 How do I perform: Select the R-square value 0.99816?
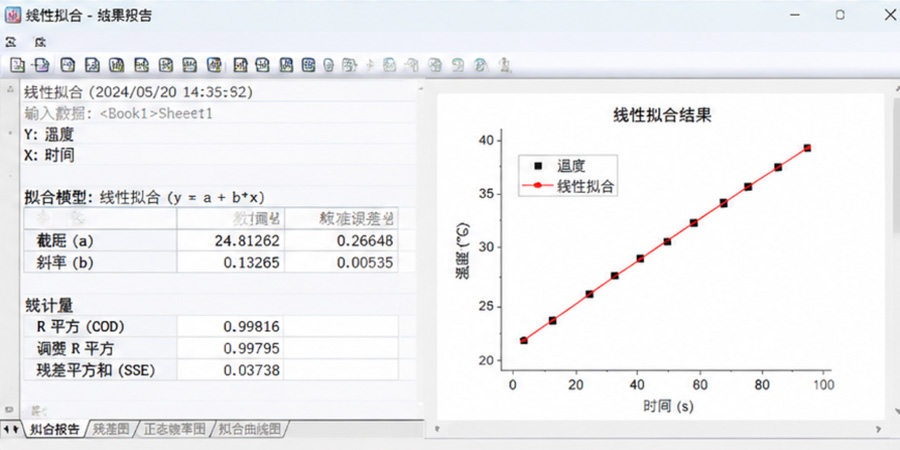[x=252, y=327]
